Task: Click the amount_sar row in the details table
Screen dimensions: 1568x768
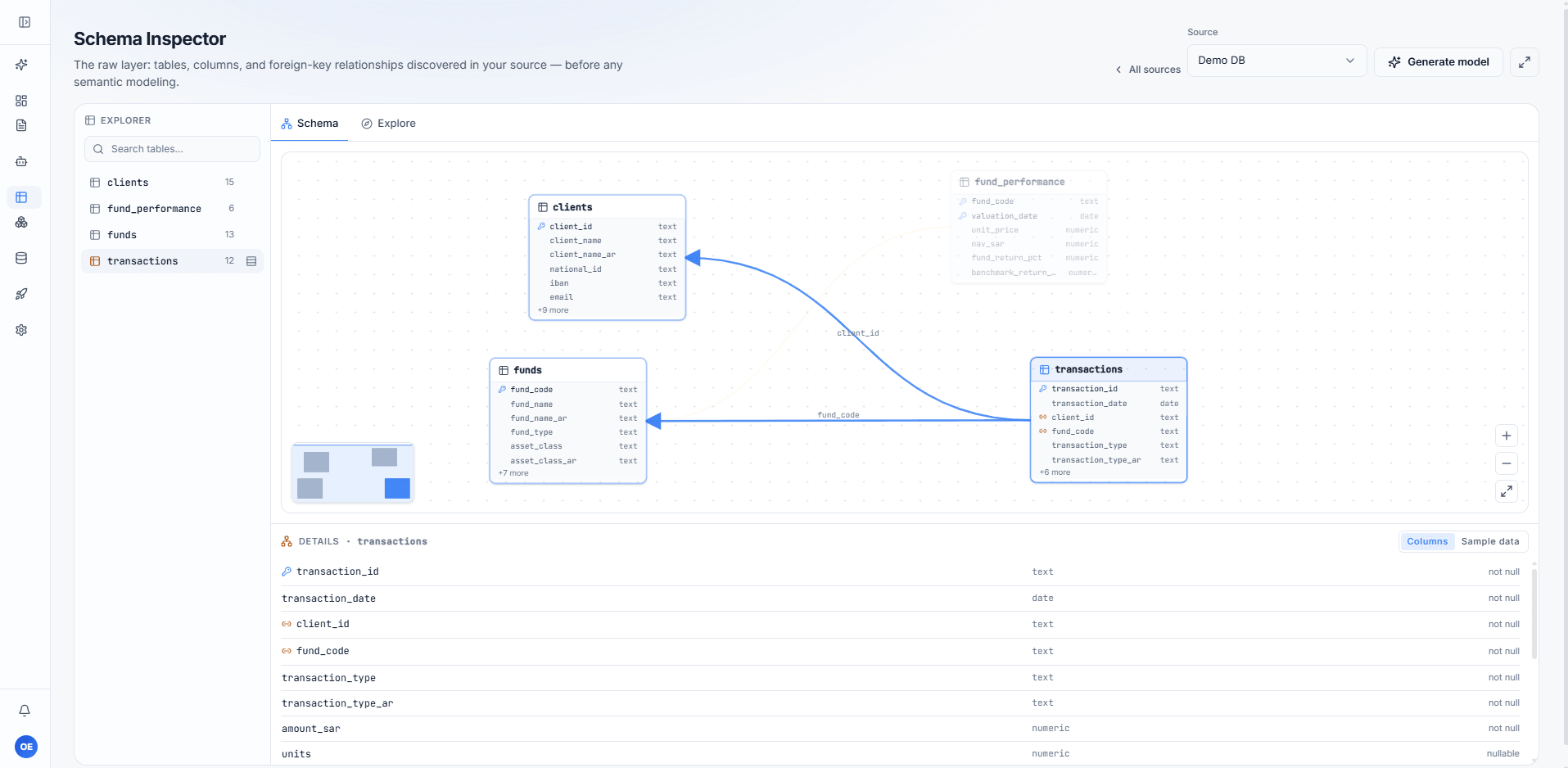Action: click(901, 729)
